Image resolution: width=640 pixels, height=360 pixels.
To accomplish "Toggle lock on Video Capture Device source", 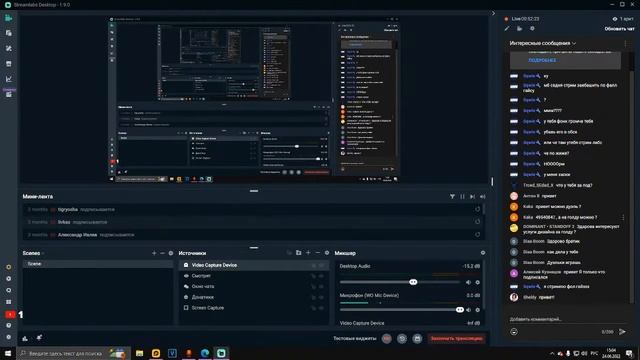I will click(313, 265).
